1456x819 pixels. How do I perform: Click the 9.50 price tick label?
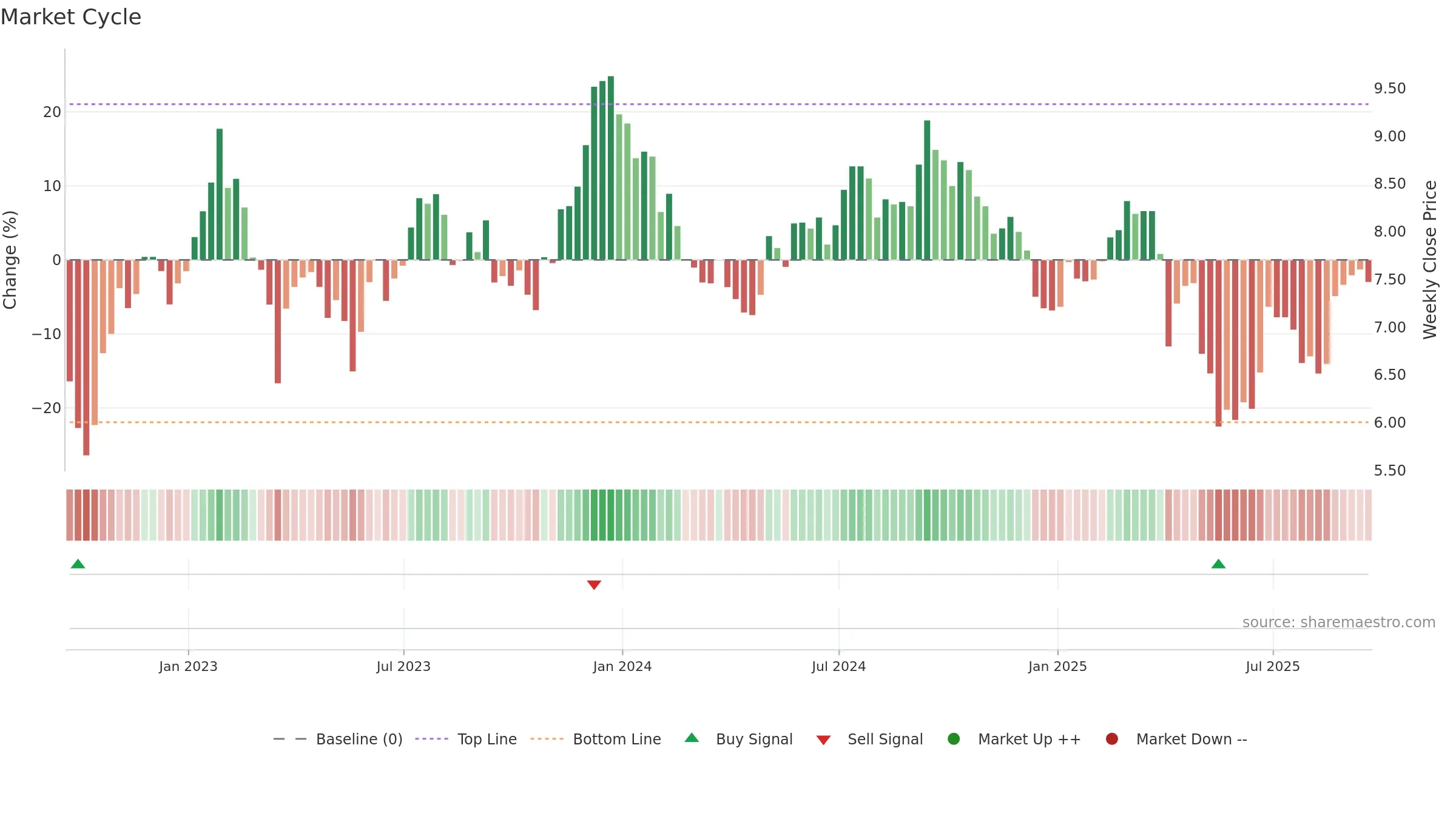(1390, 89)
